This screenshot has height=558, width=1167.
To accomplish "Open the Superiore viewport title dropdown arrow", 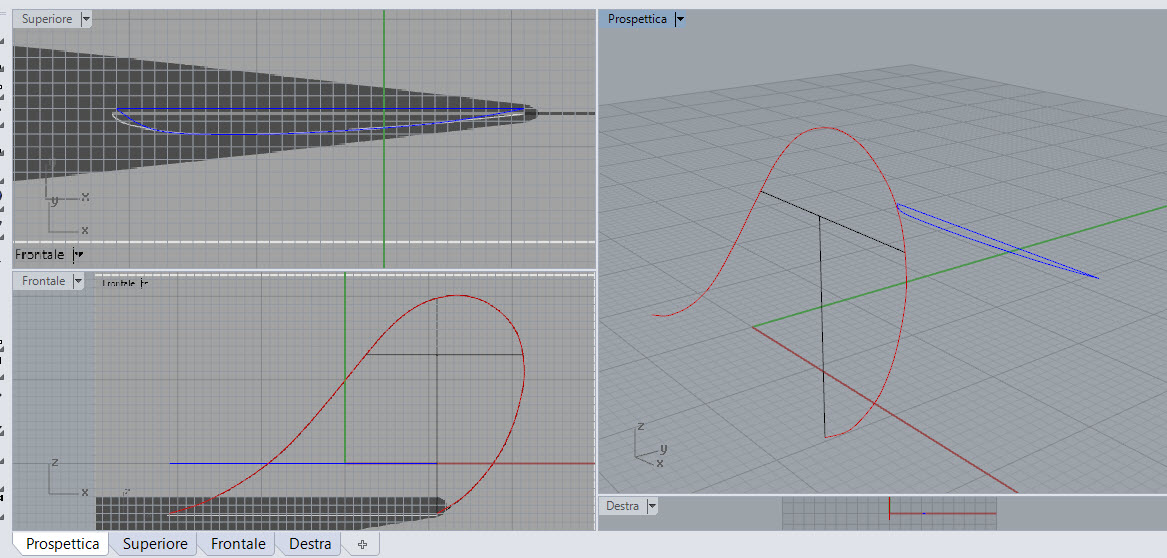I will pos(85,19).
